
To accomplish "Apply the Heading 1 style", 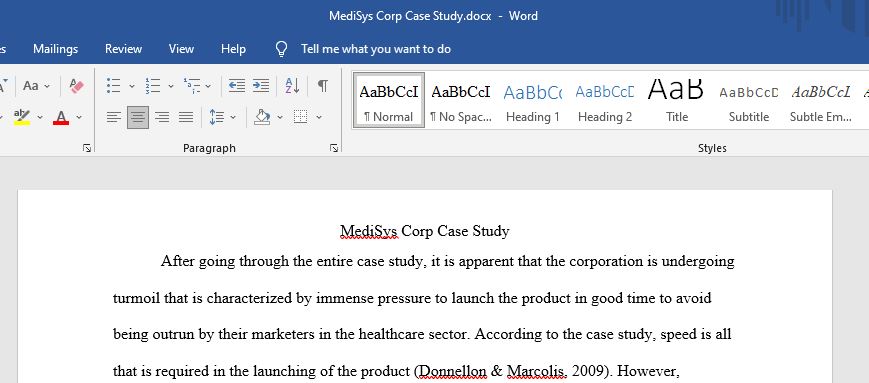I will tap(533, 100).
